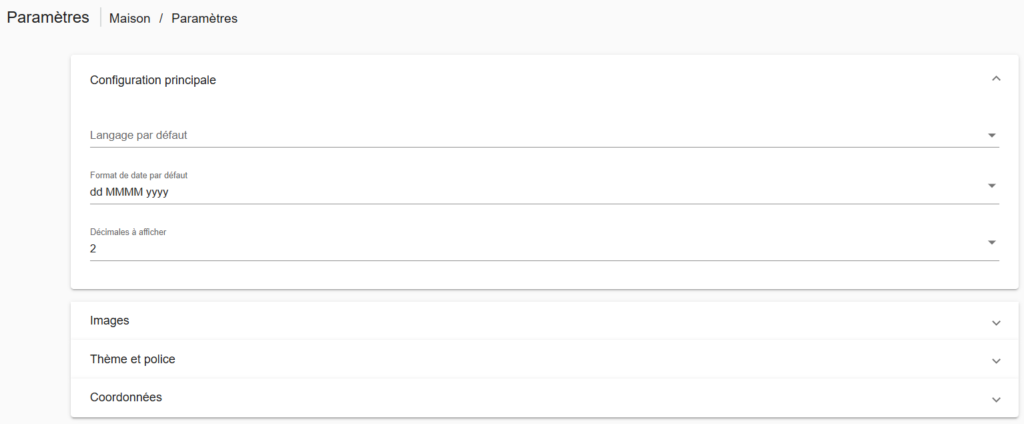The height and width of the screenshot is (424, 1024).
Task: Expand Thème et police using its chevron
Action: click(x=995, y=360)
